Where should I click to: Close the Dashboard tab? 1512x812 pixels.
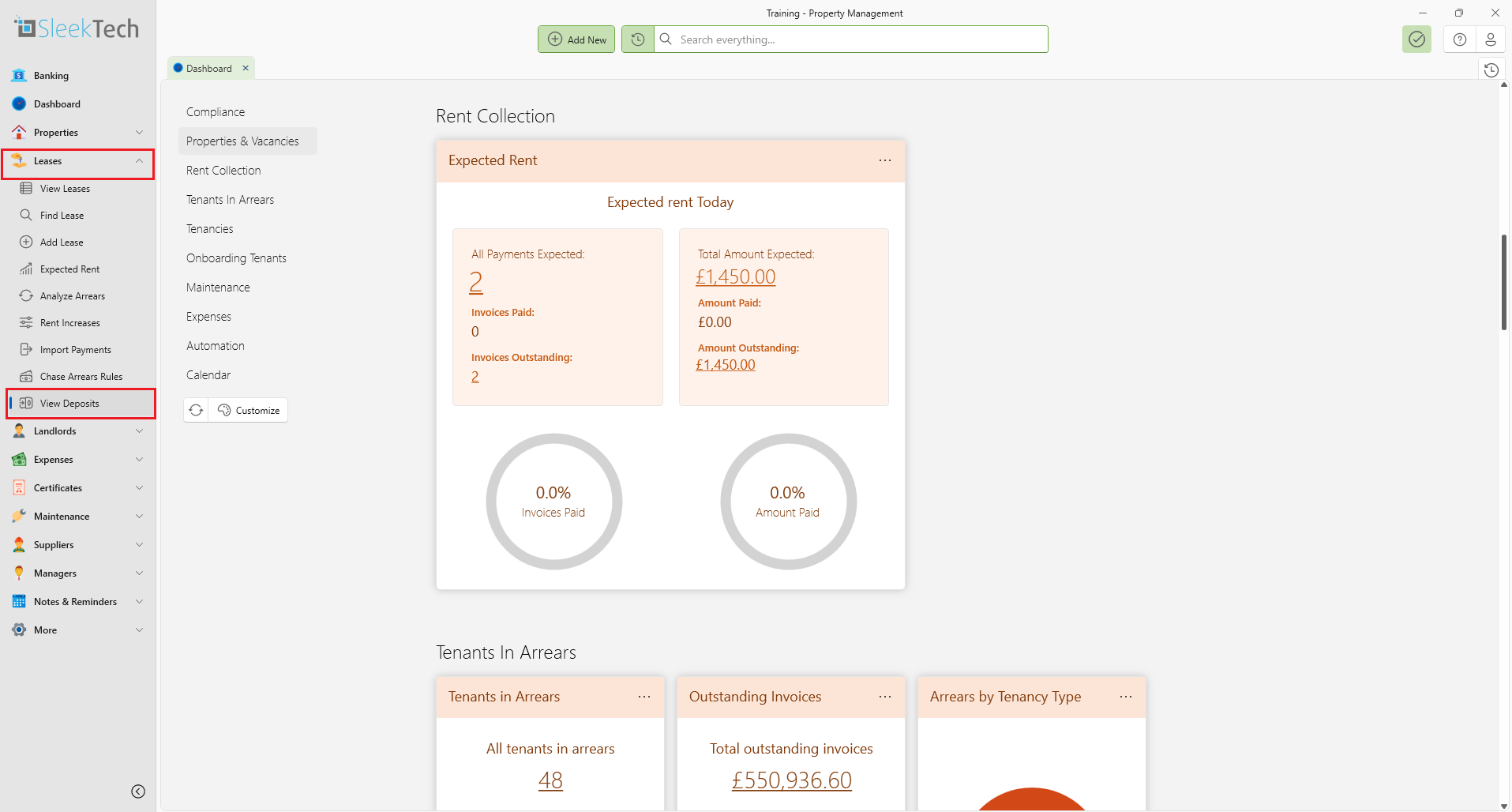pos(246,68)
